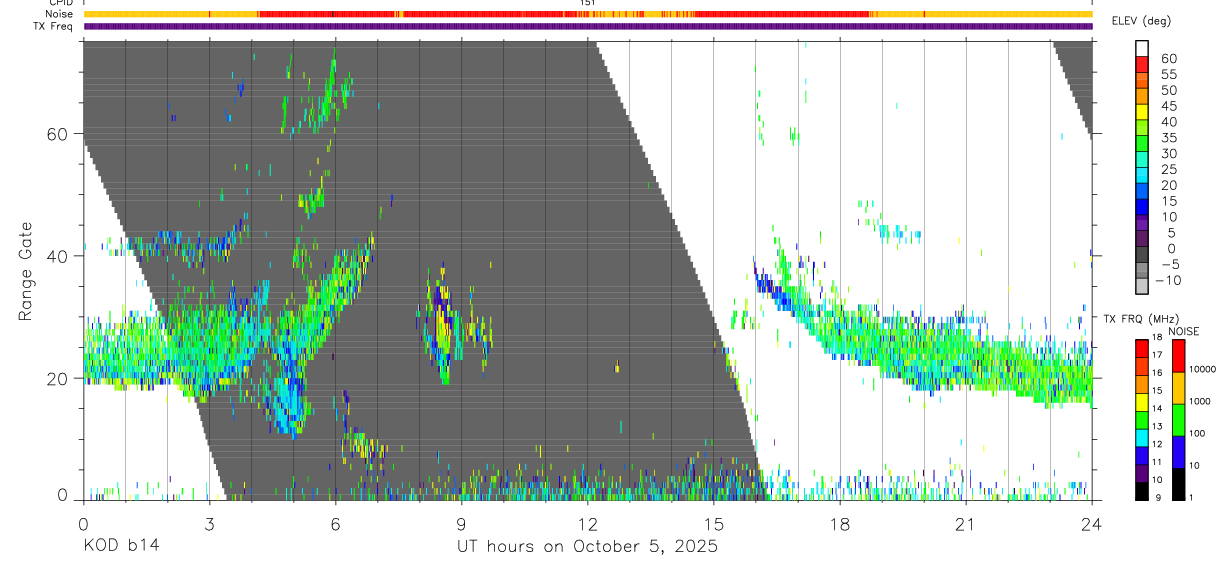Click noise legend value '1000'
Screen dimensions: 1228x567
[1204, 402]
